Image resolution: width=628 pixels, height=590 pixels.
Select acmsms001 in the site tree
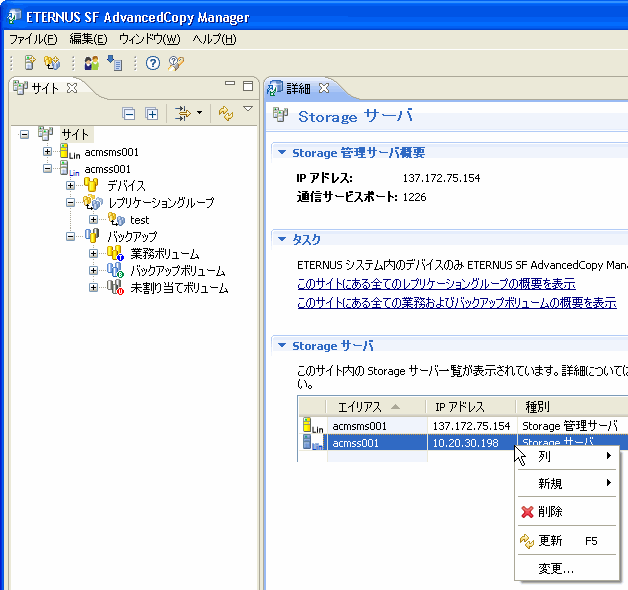click(111, 152)
